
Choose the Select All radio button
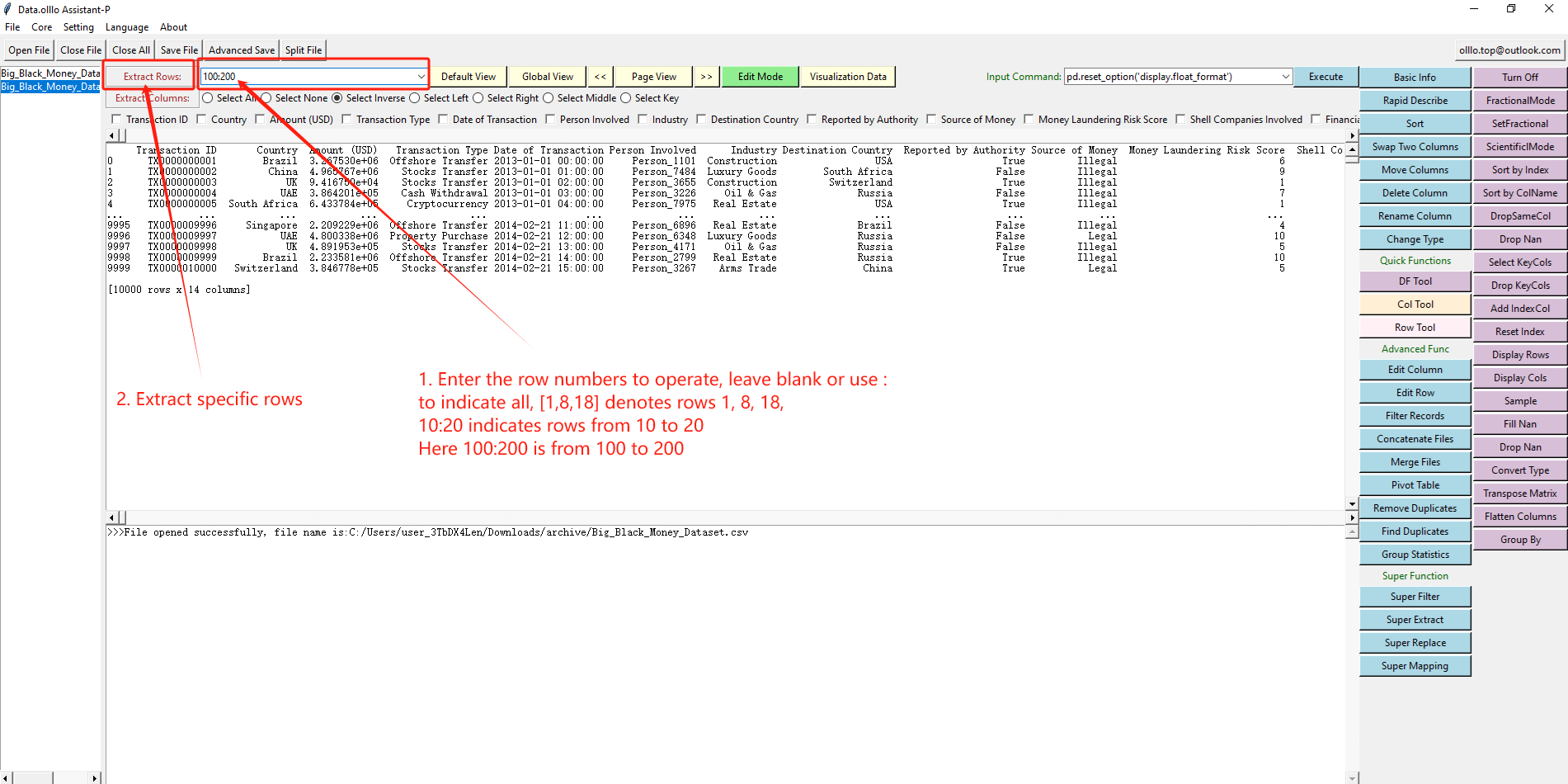coord(208,98)
